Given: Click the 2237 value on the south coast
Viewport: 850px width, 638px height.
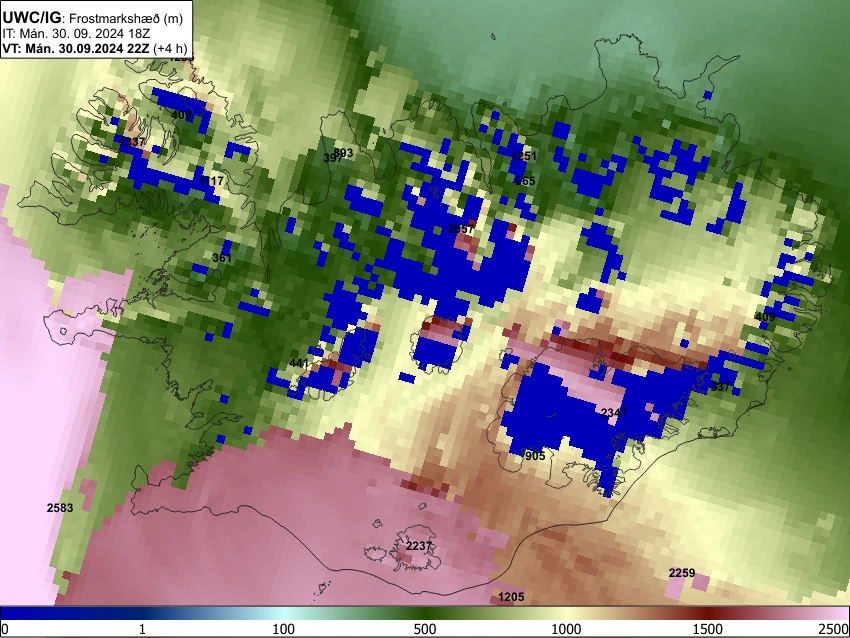Looking at the screenshot, I should point(419,546).
